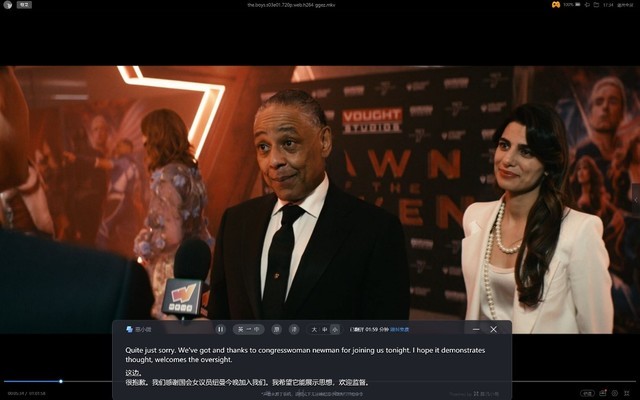The image size is (640, 400).
Task: Show original text only with 原 button
Action: [x=277, y=329]
